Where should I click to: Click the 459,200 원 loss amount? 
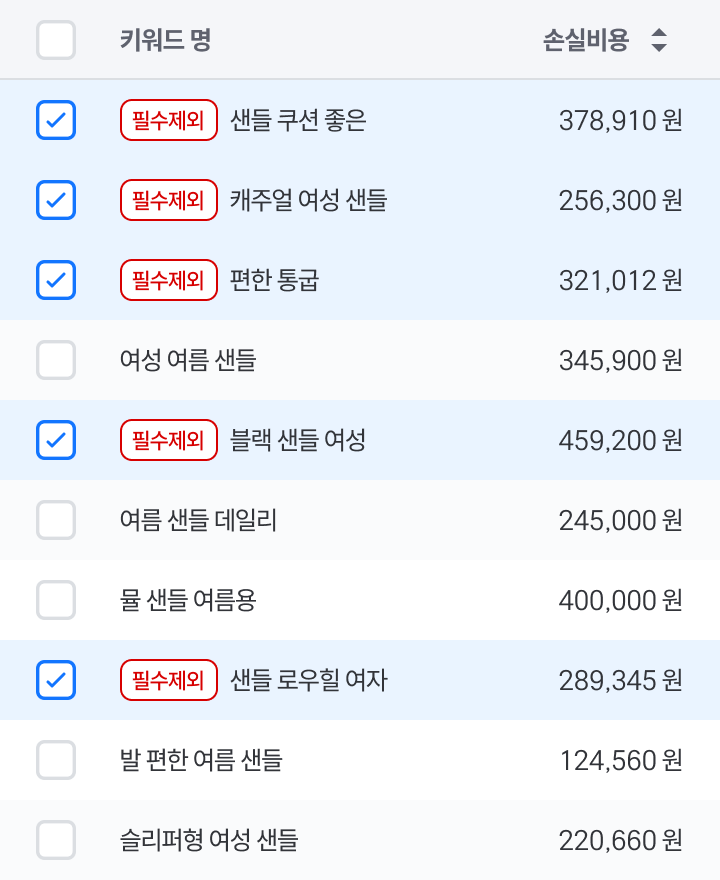point(620,441)
